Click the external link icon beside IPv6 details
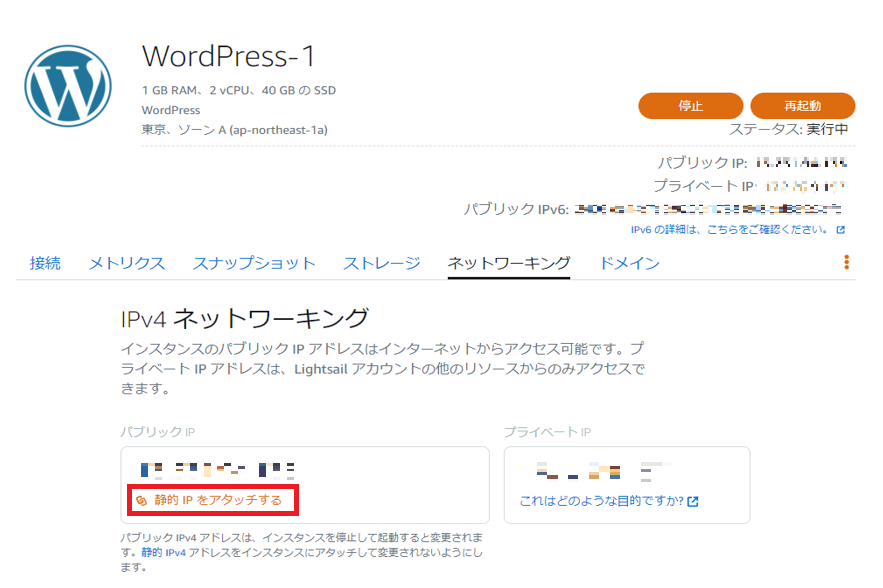 [841, 230]
